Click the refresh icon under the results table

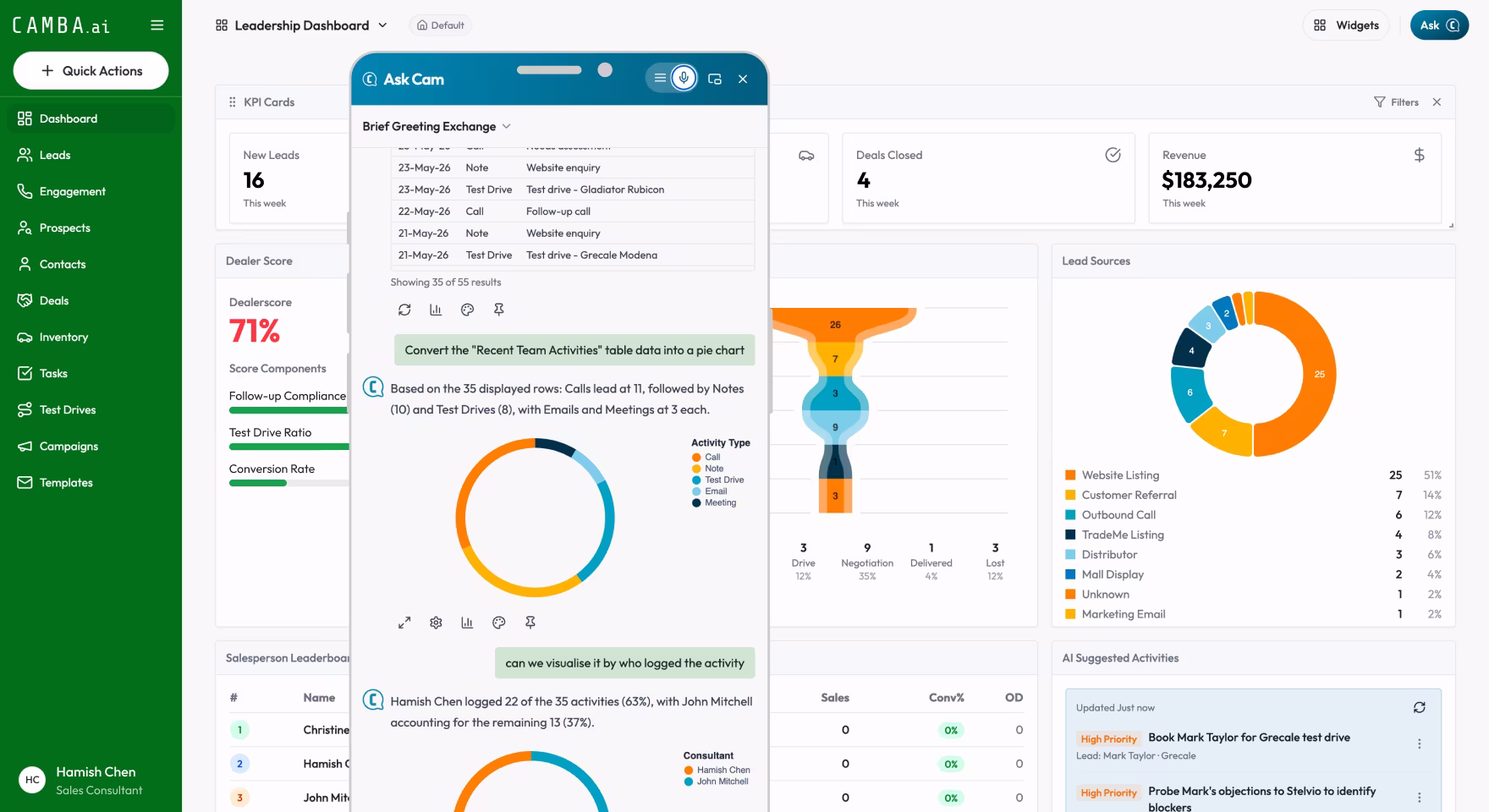pyautogui.click(x=404, y=310)
